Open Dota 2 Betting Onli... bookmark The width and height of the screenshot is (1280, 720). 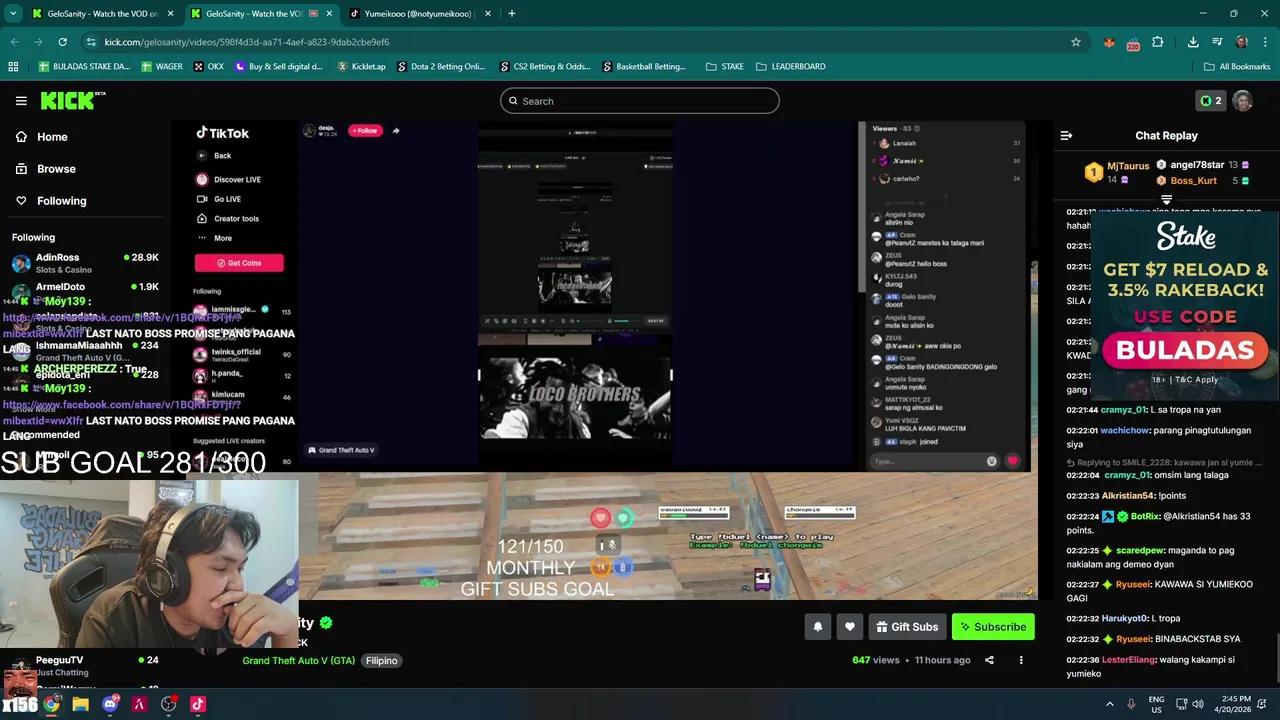tap(441, 67)
